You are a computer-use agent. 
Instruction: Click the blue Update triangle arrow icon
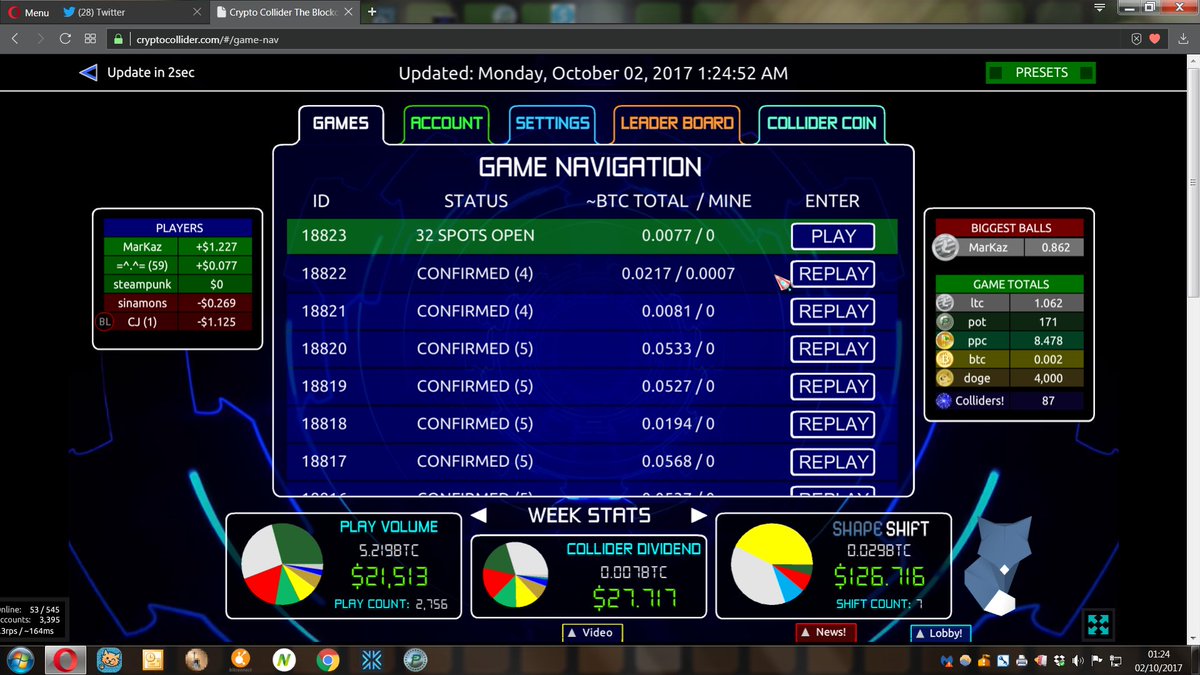point(88,72)
